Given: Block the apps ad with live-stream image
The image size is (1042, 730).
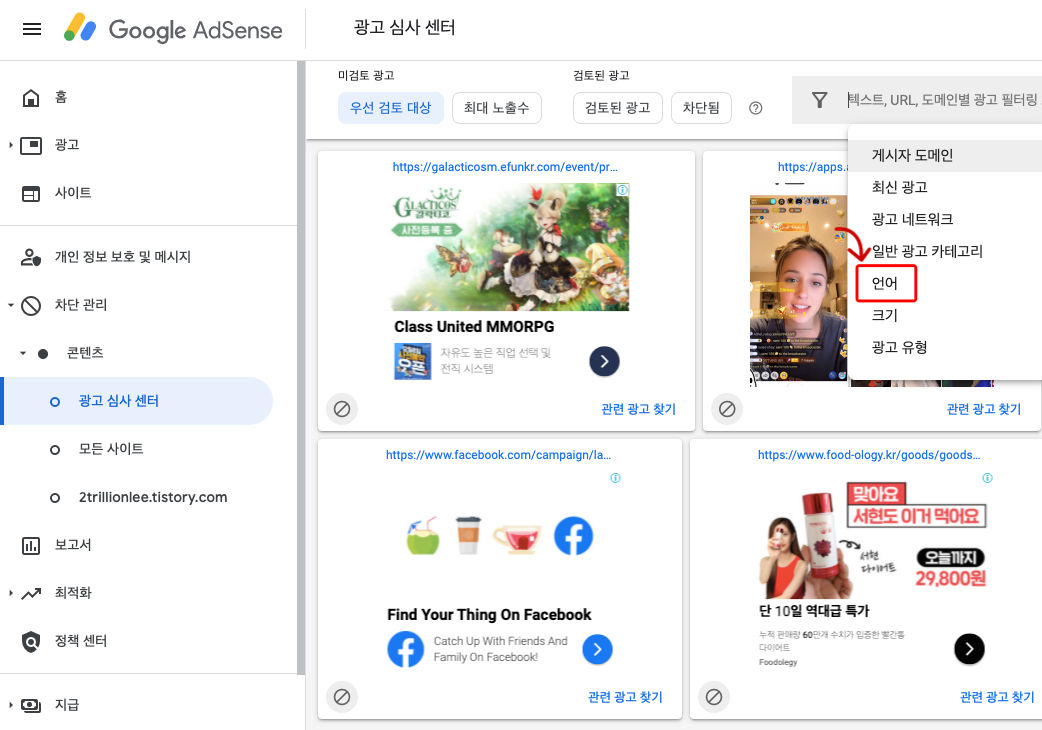Looking at the screenshot, I should tap(727, 409).
